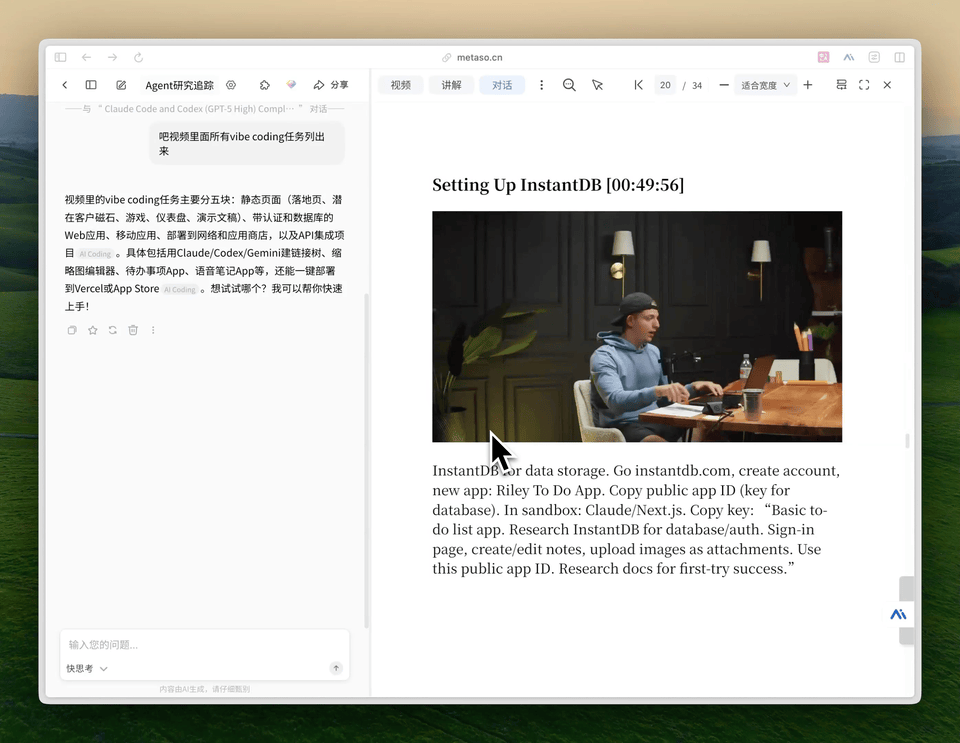Screen dimensions: 960x743
Task: Switch to the 讲解 tab
Action: [x=451, y=85]
